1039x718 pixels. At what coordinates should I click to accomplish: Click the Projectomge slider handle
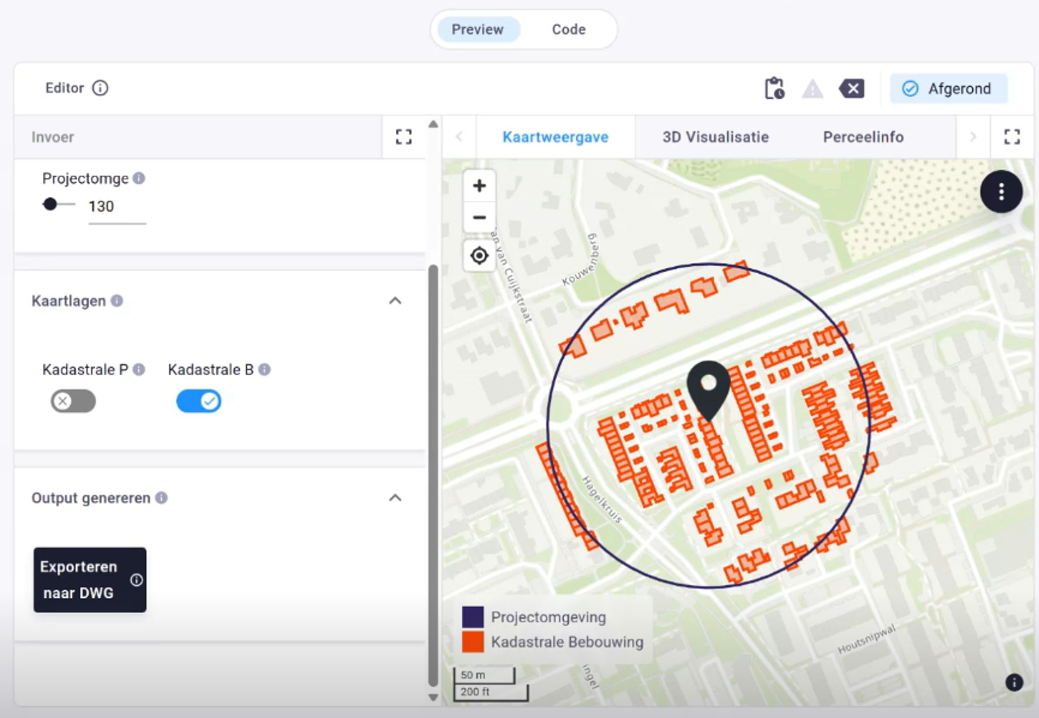tap(50, 204)
